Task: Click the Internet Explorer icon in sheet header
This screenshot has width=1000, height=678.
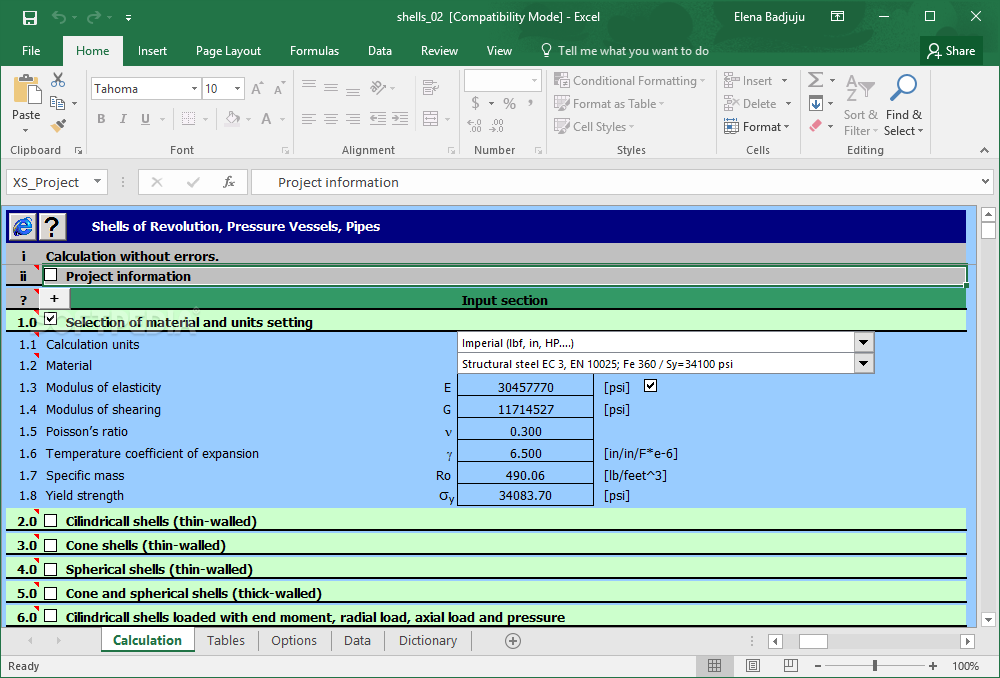Action: coord(23,226)
